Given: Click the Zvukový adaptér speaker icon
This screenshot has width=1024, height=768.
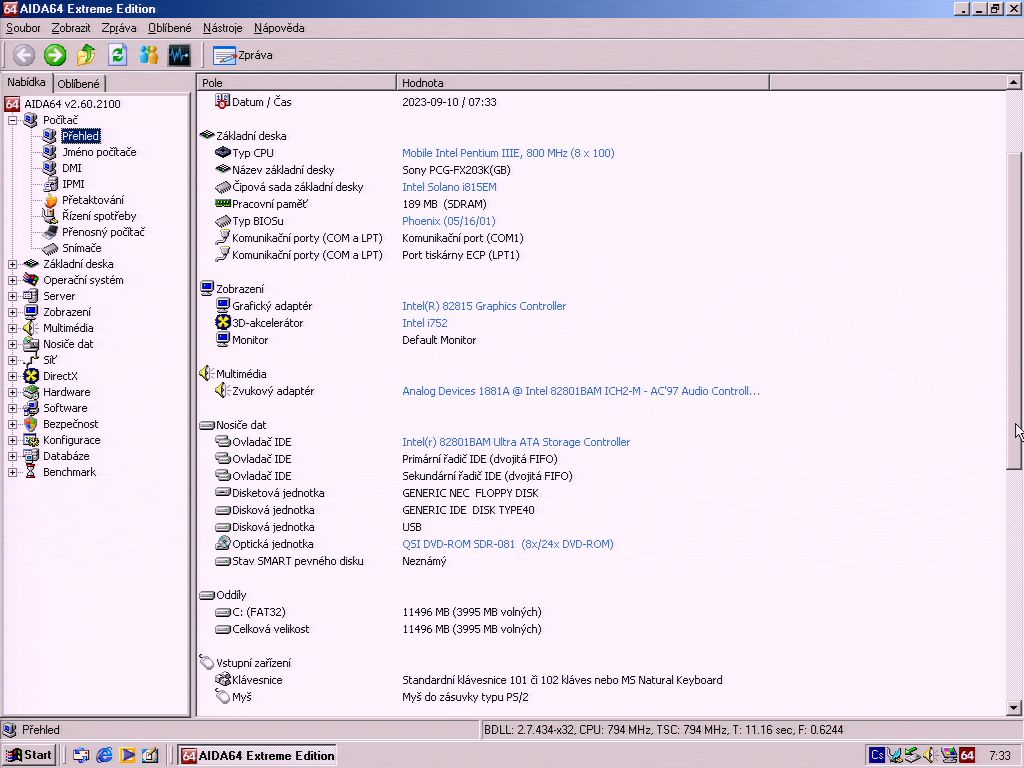Looking at the screenshot, I should [223, 391].
